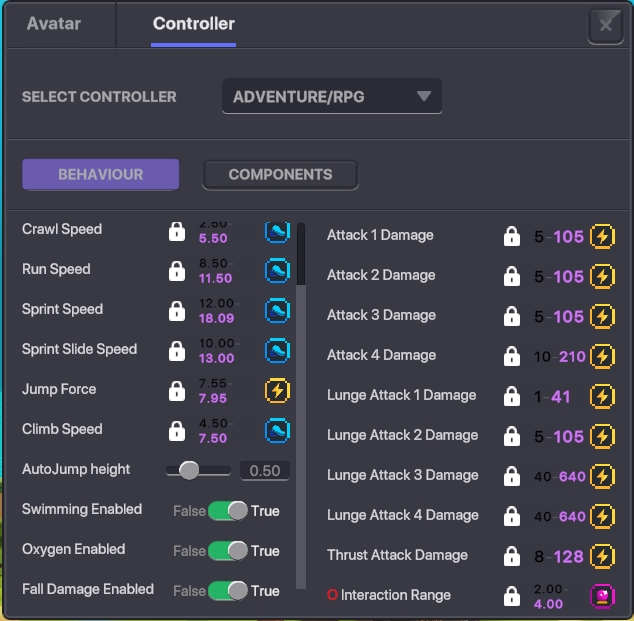The image size is (634, 621).
Task: Click the lightning icon for Attack 1 Damage
Action: (602, 236)
